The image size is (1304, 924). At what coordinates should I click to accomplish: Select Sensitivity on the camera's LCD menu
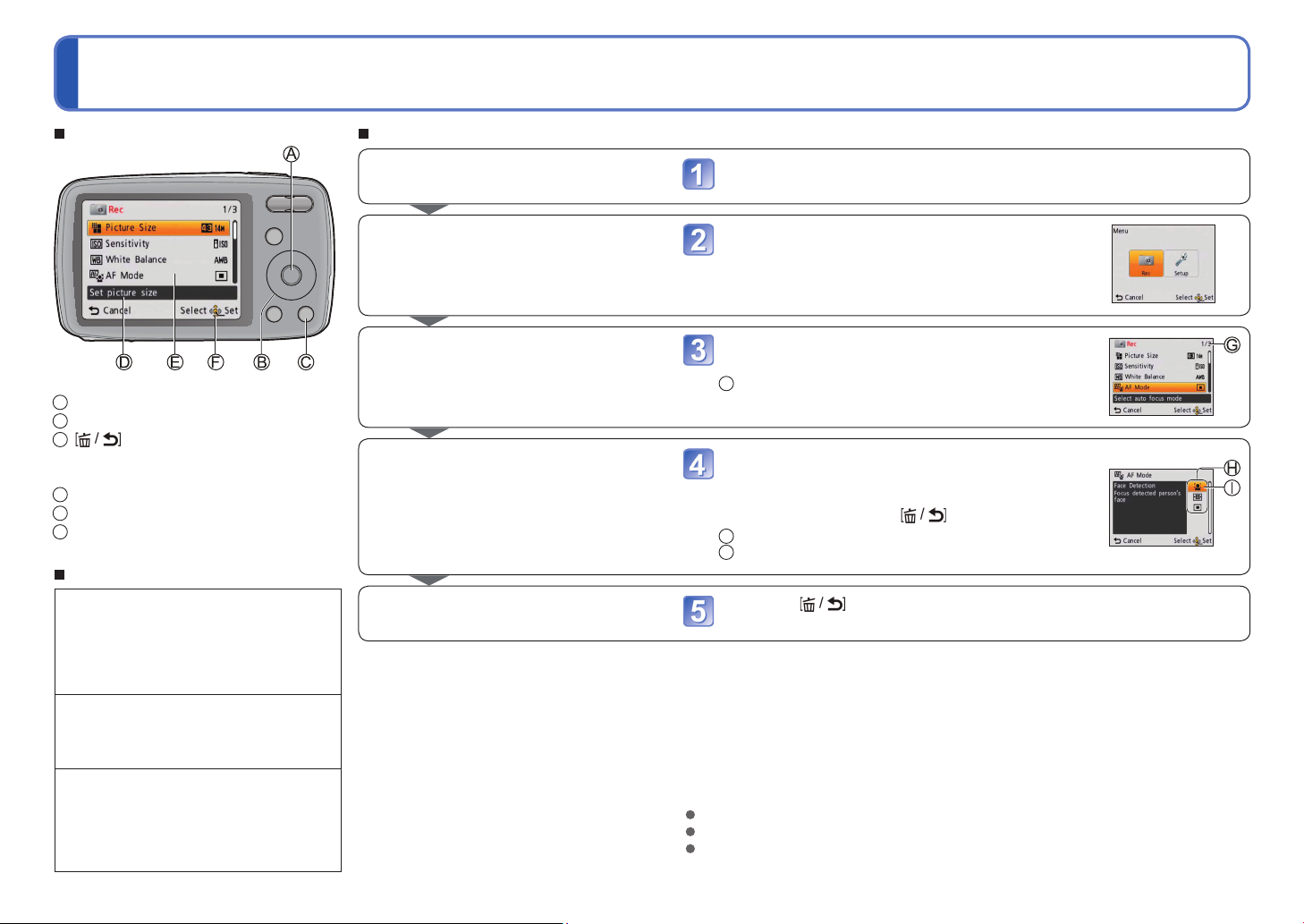(x=157, y=244)
